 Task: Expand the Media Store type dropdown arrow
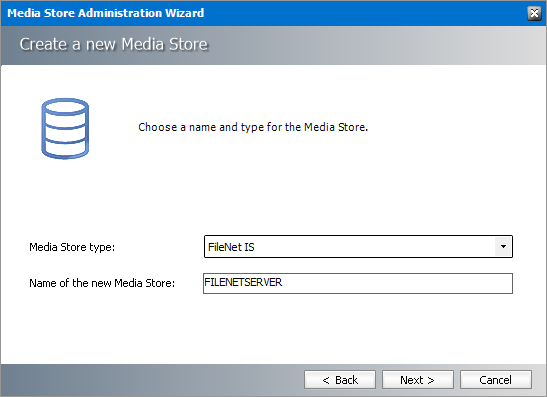coord(503,247)
